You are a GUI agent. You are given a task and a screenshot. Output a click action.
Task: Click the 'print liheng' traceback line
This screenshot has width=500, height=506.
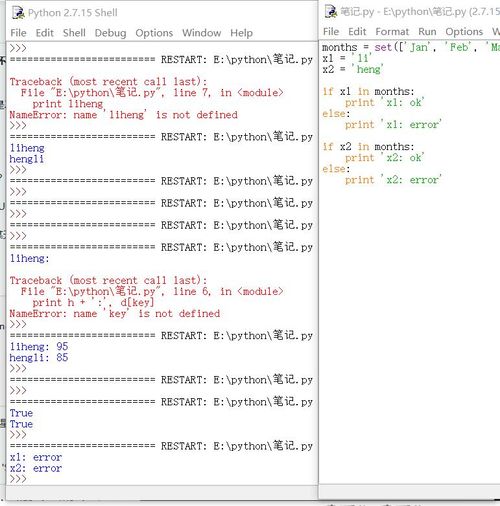[68, 104]
